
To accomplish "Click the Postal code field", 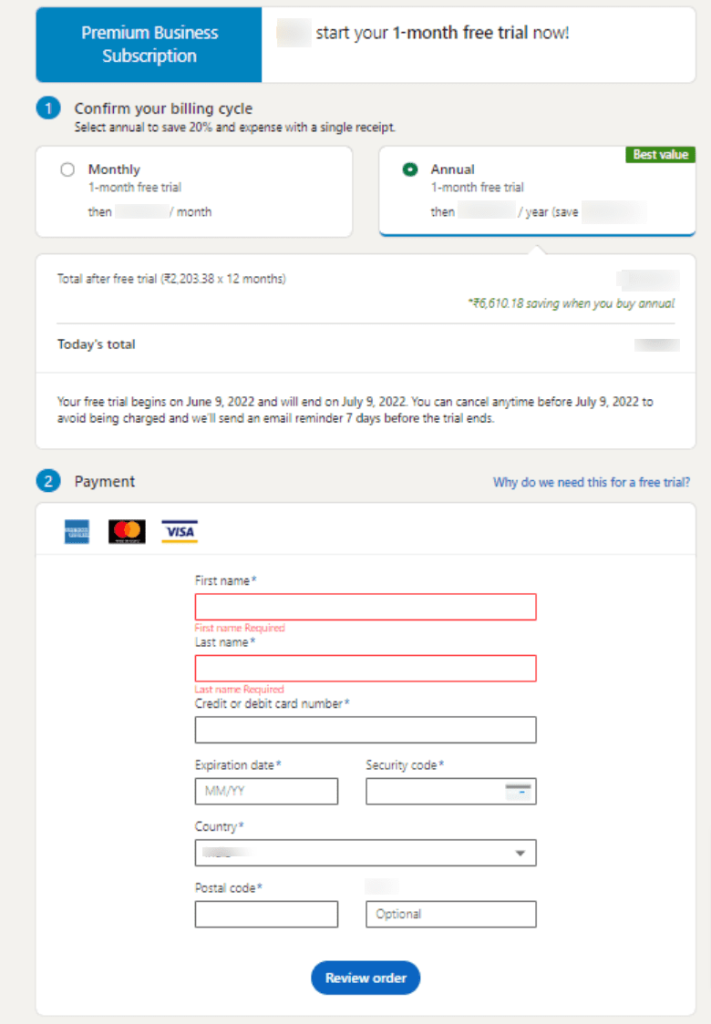I will tap(266, 914).
